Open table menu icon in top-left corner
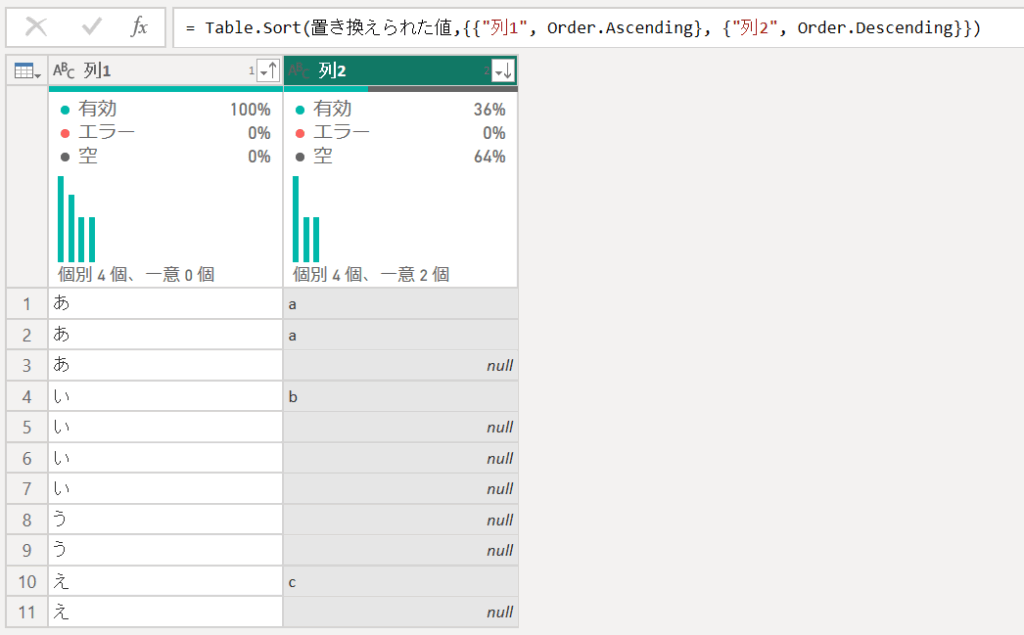 coord(27,71)
